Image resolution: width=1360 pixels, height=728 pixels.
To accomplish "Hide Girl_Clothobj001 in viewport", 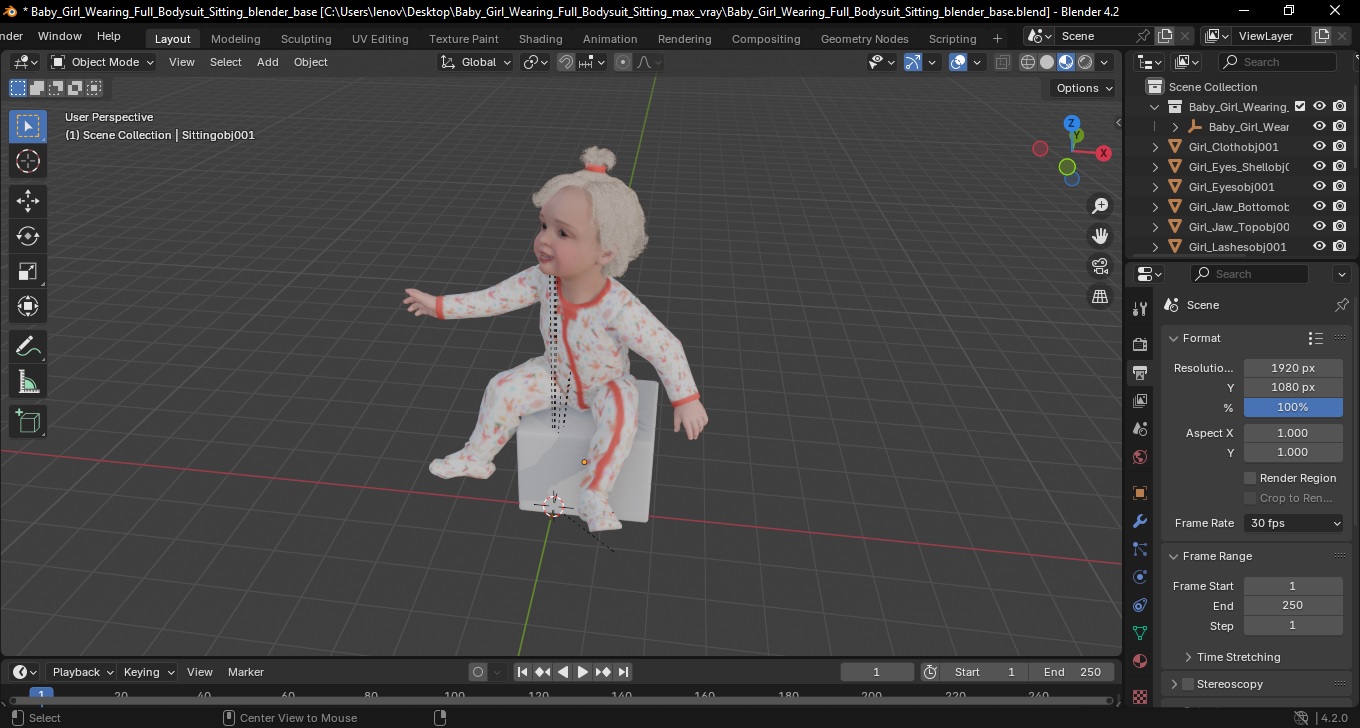I will 1319,147.
